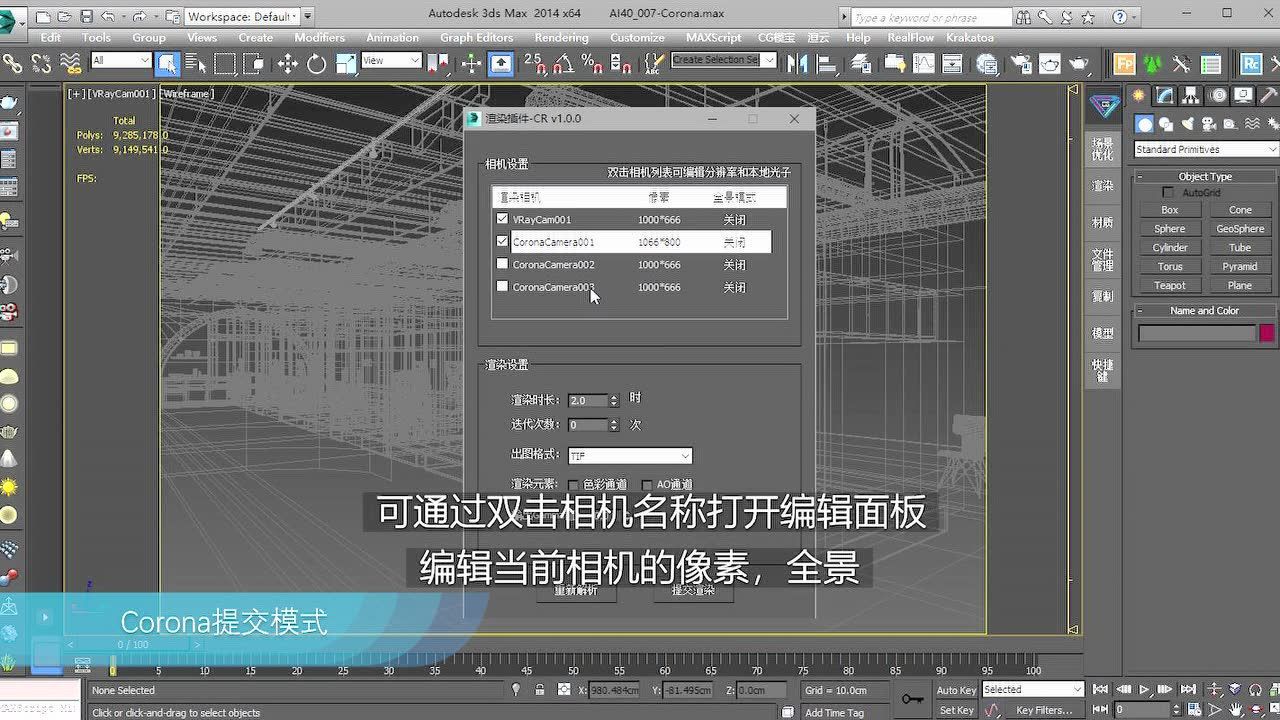This screenshot has height=720, width=1280.
Task: Open the Rendering menu
Action: tap(561, 37)
